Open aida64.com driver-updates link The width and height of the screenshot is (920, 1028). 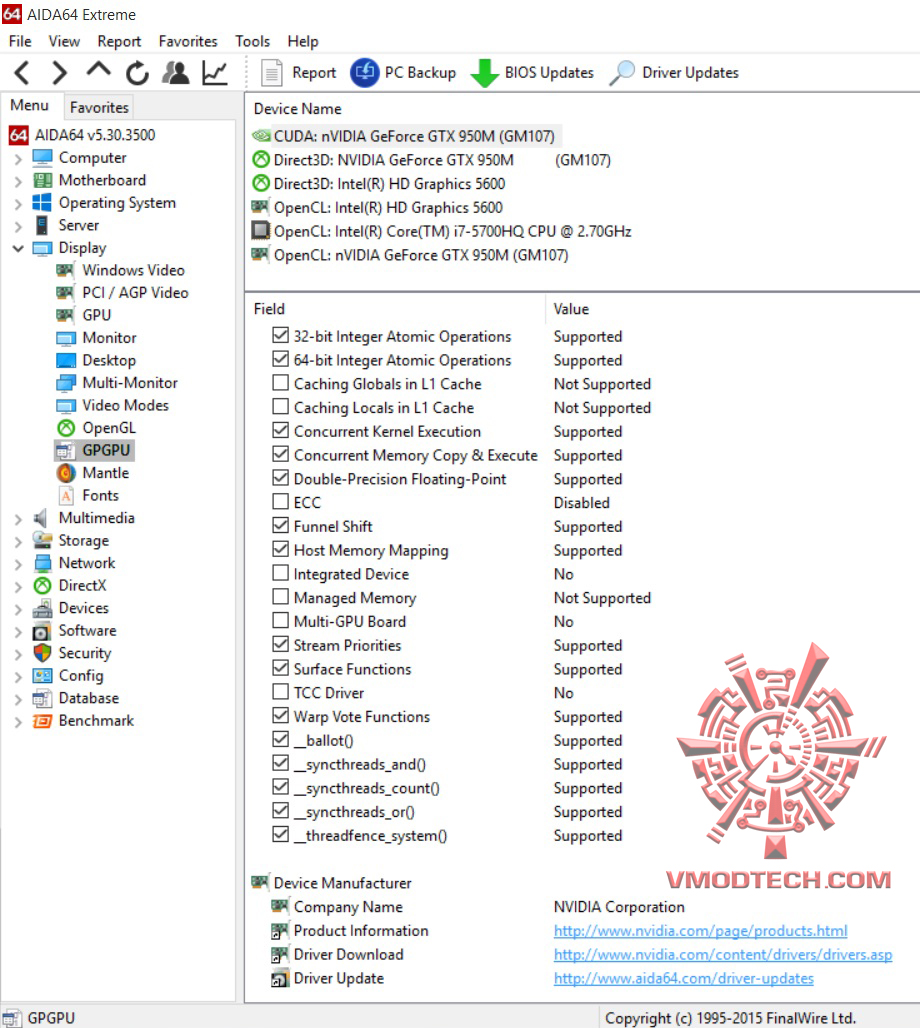[683, 978]
